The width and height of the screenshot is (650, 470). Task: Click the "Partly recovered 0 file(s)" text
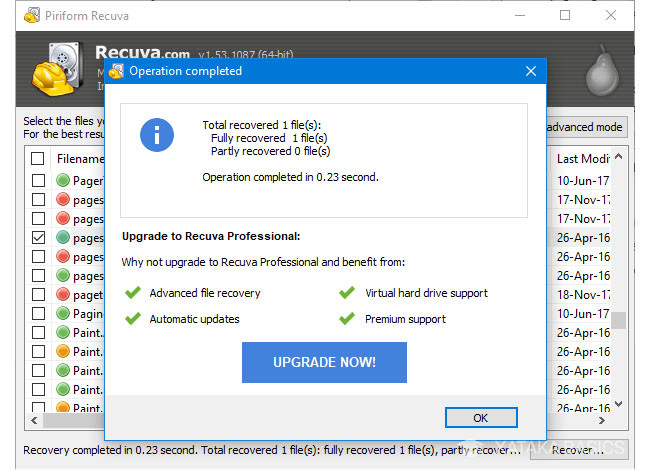tap(271, 151)
